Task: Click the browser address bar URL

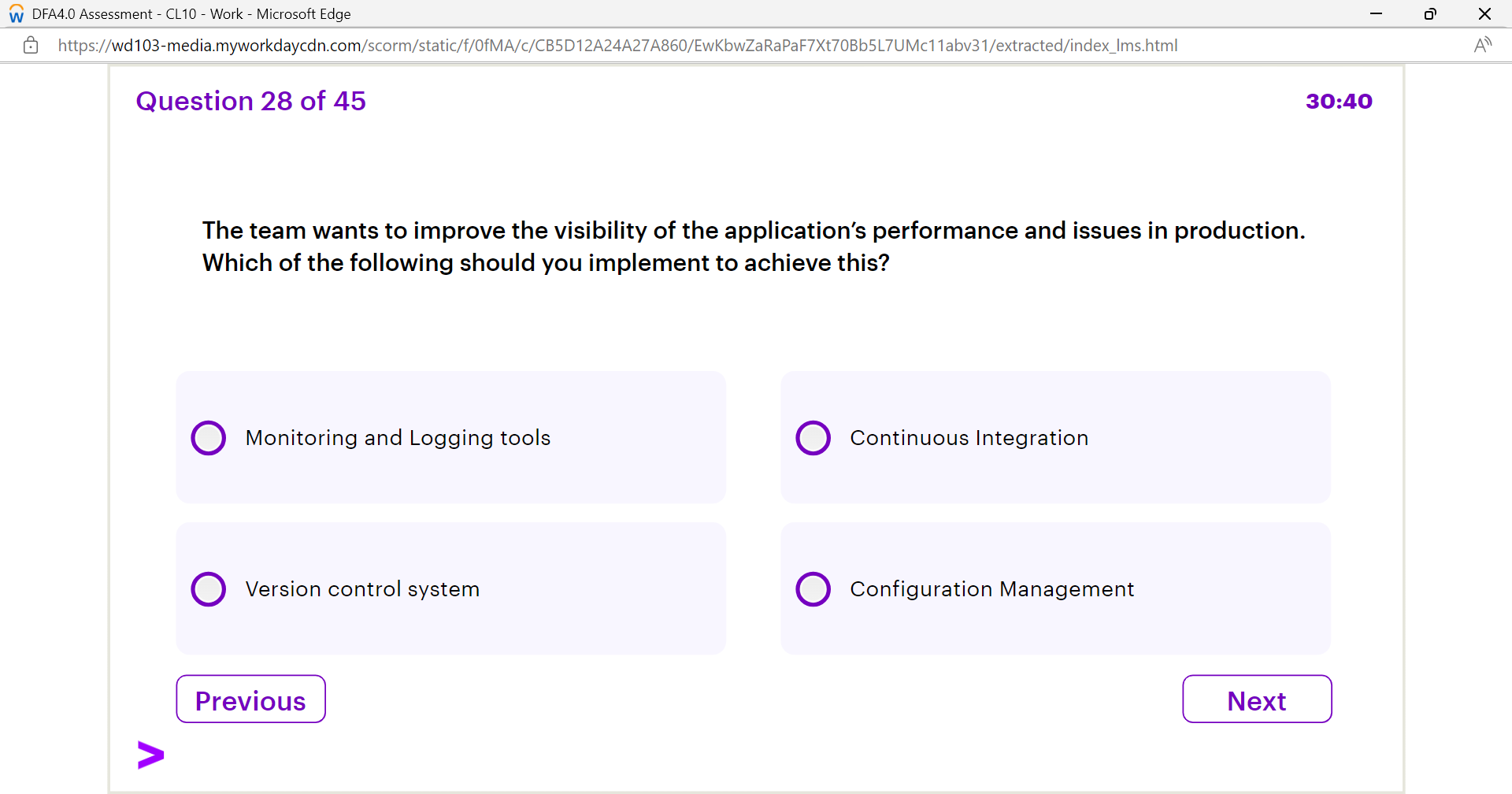Action: tap(617, 46)
